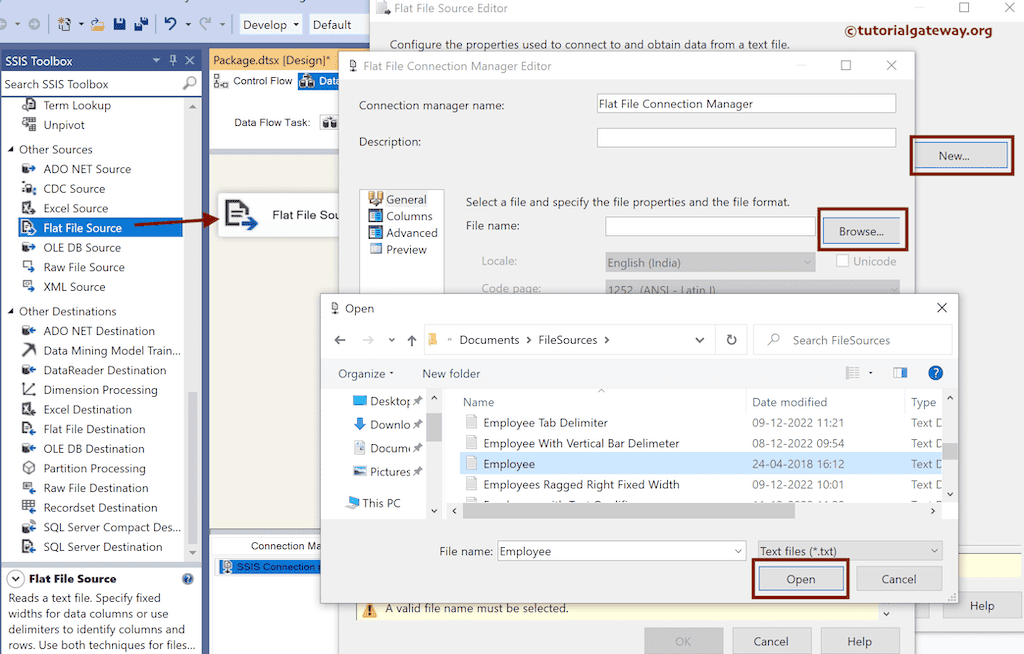Click Flat File Source component on canvas

pos(279,215)
